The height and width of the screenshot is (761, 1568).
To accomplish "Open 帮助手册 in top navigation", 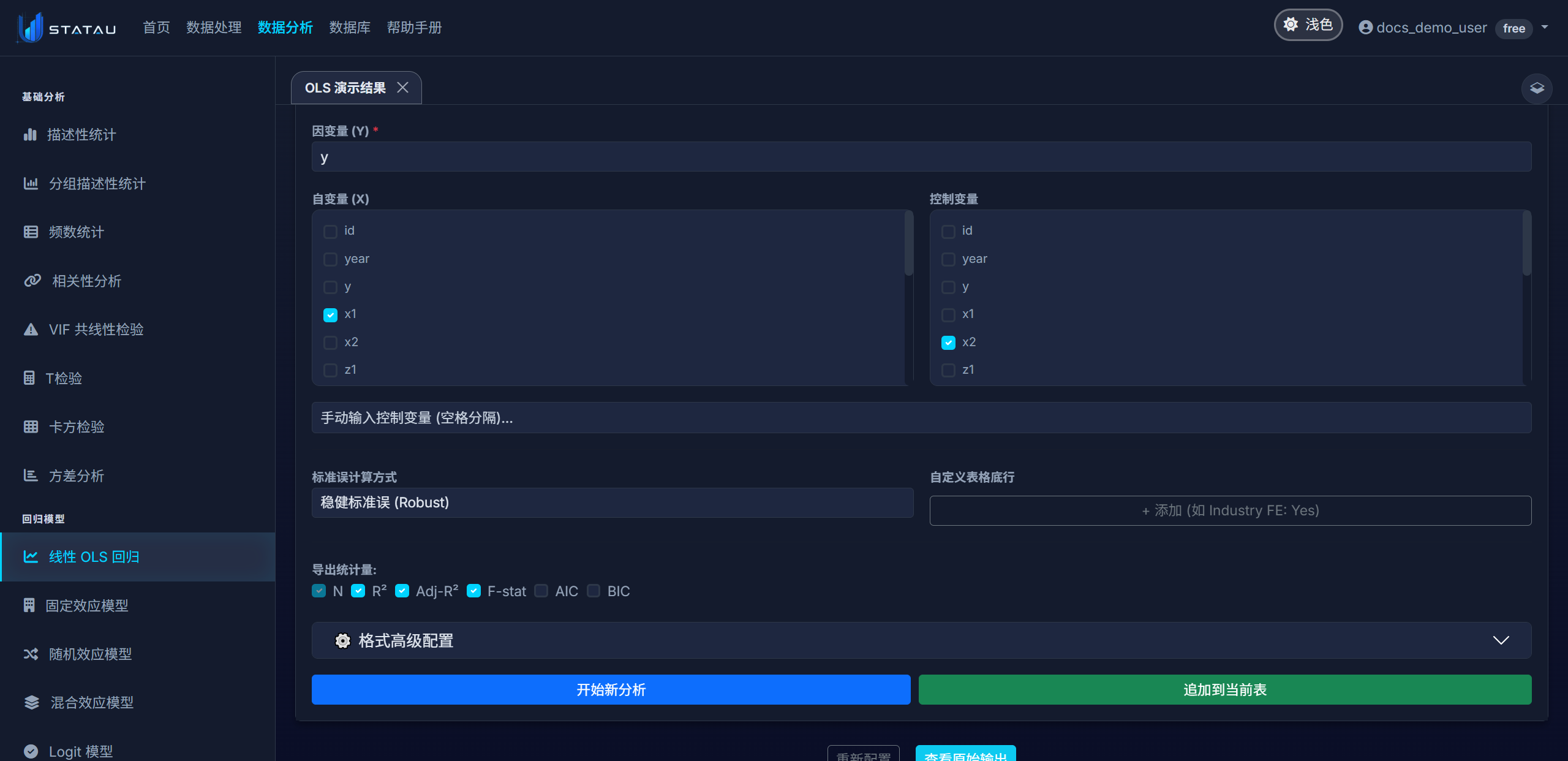I will click(x=414, y=28).
